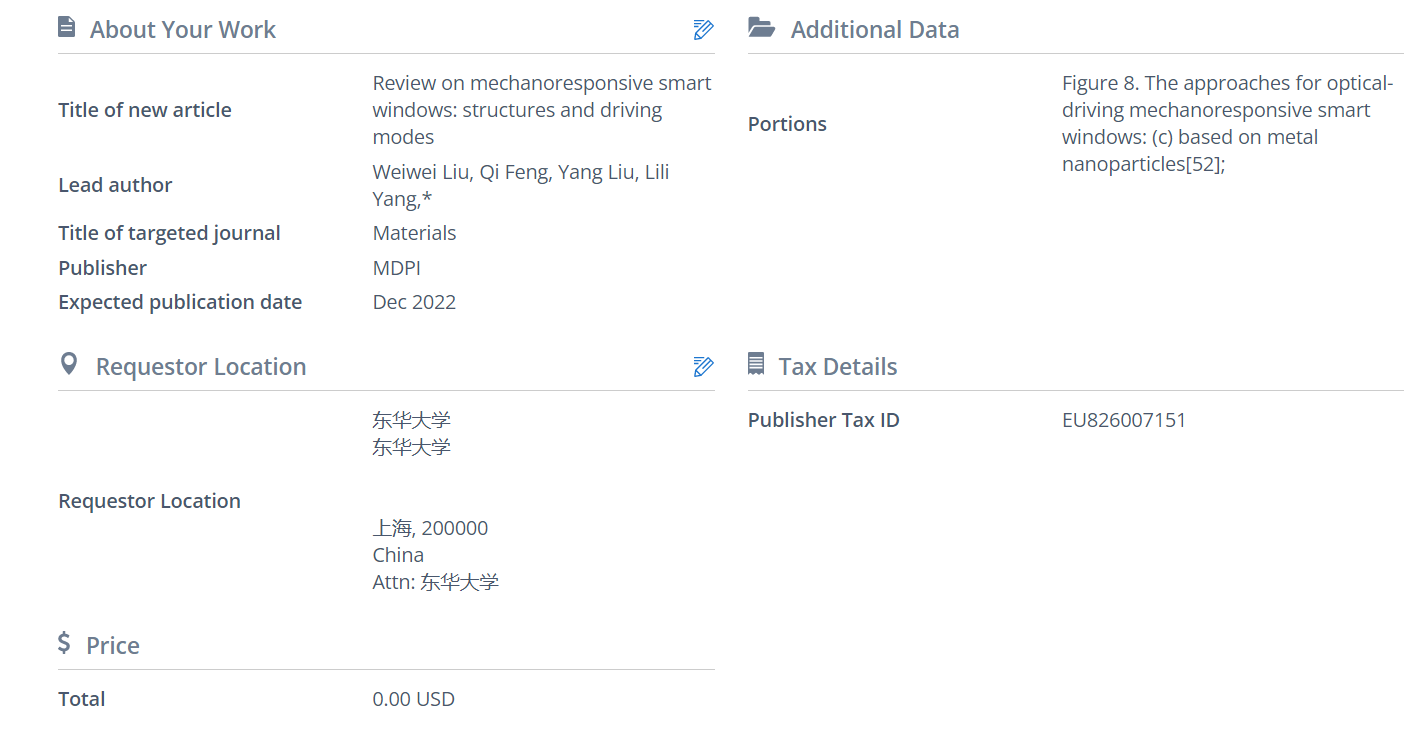This screenshot has width=1428, height=744.
Task: Click the document icon beside About Your Work
Action: 67,28
